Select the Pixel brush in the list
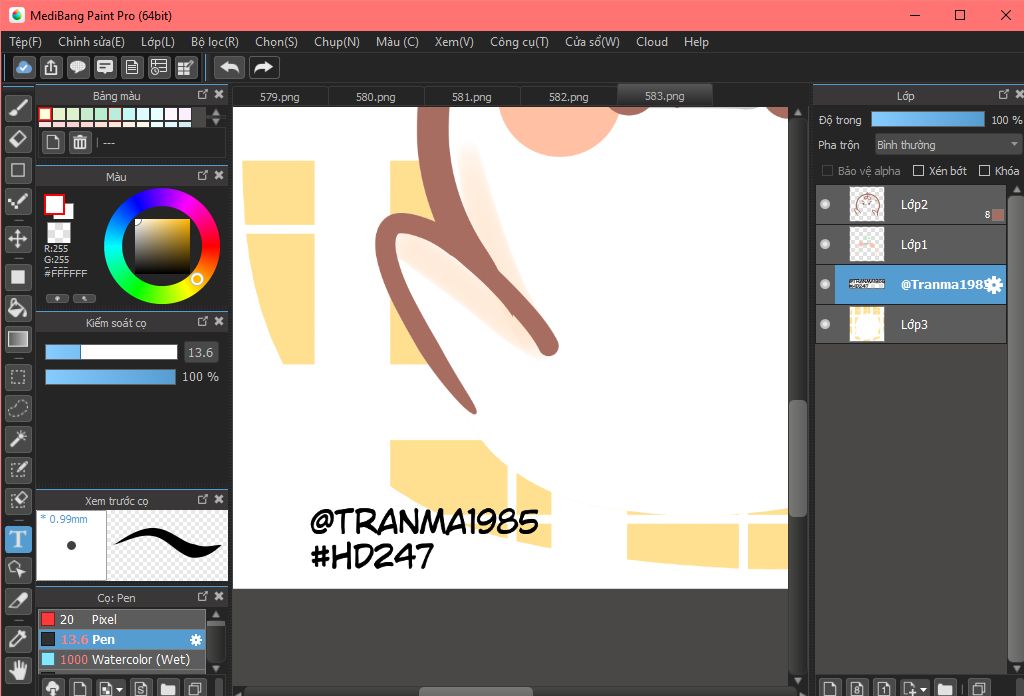 point(122,620)
